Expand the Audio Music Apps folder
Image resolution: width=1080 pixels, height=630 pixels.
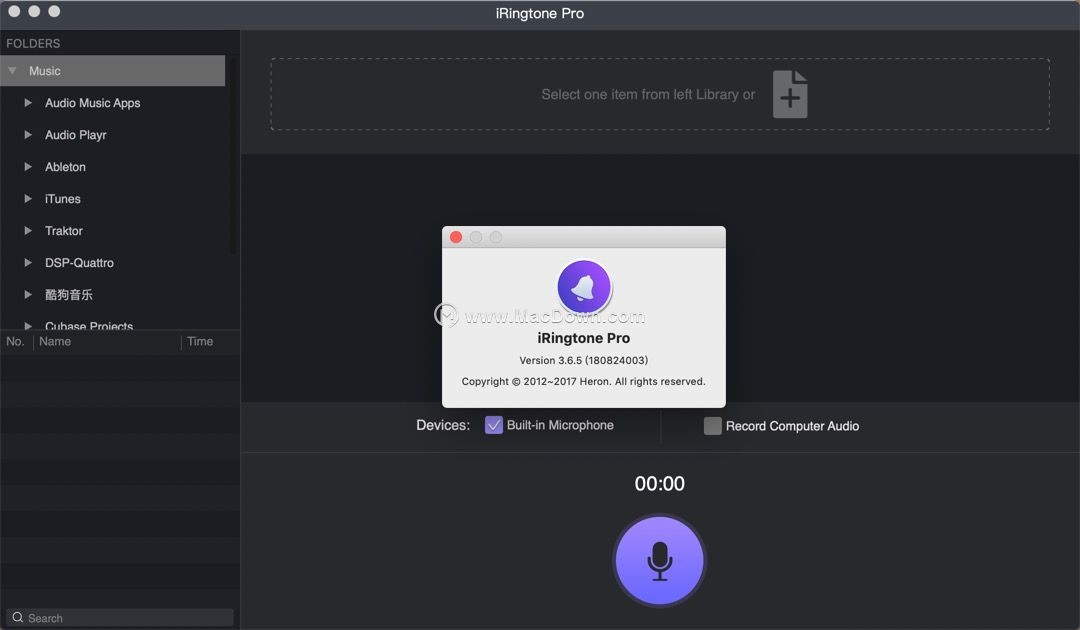[x=28, y=103]
